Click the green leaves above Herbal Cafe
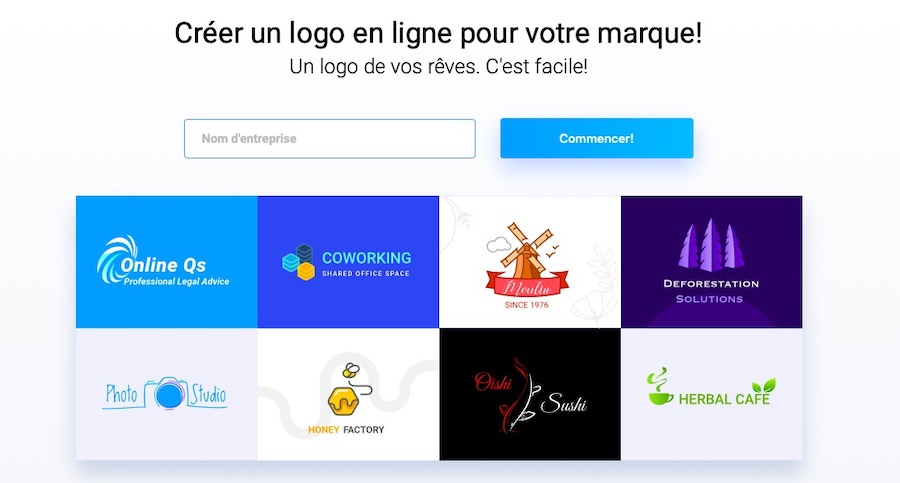900x483 pixels. tap(764, 385)
